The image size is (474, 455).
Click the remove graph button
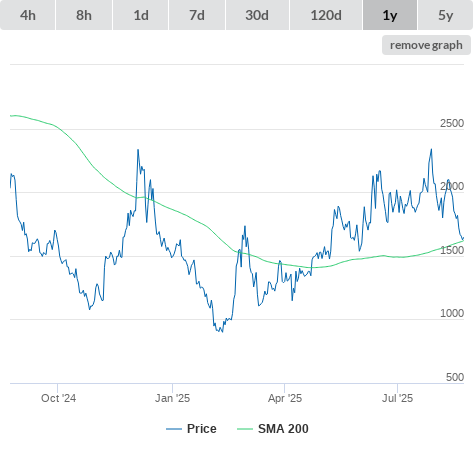426,45
